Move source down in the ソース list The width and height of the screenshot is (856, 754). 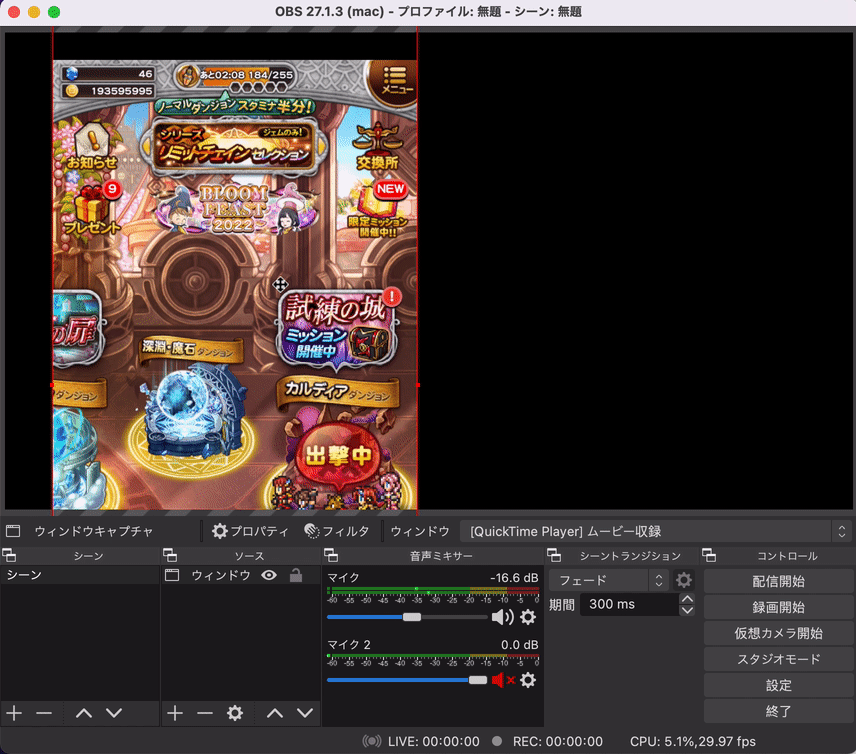pos(305,713)
